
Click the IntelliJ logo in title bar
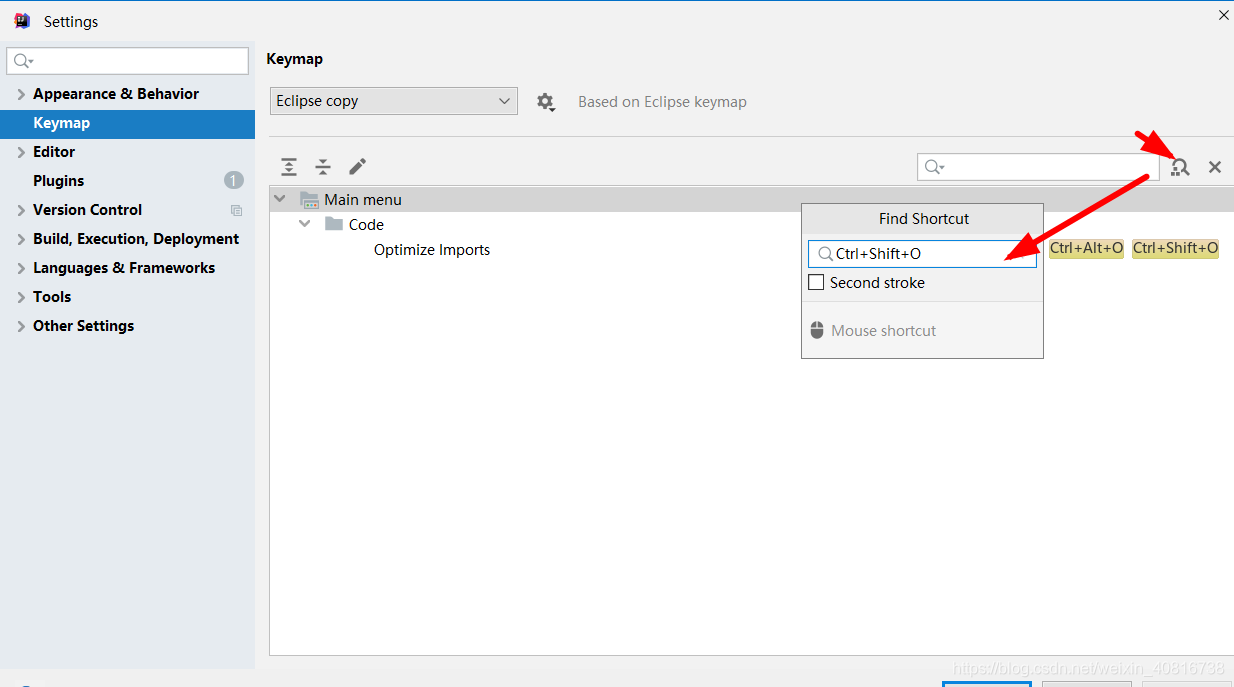22,21
